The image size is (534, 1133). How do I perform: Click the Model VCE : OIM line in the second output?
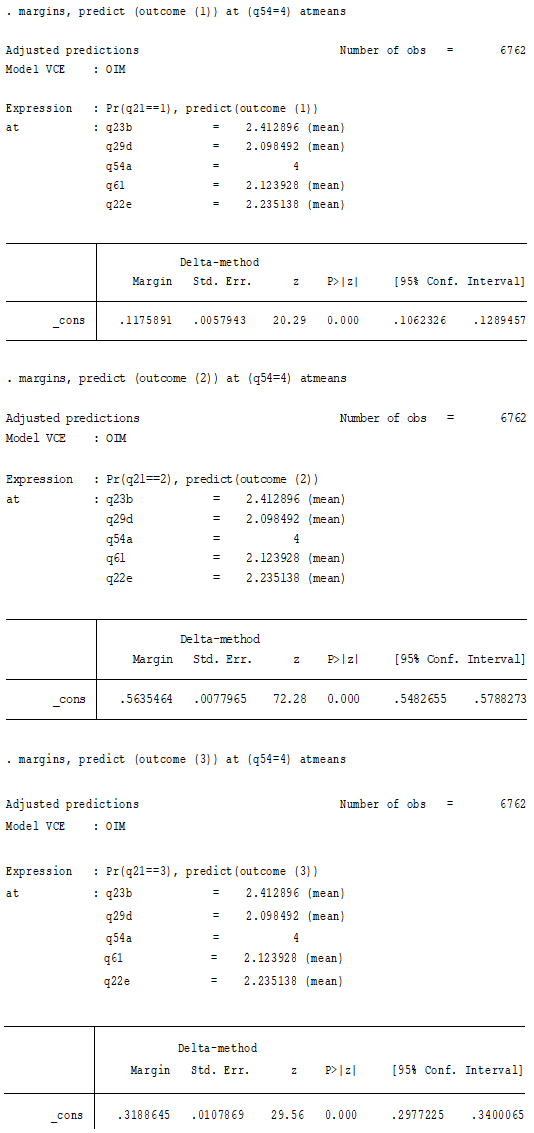click(65, 438)
